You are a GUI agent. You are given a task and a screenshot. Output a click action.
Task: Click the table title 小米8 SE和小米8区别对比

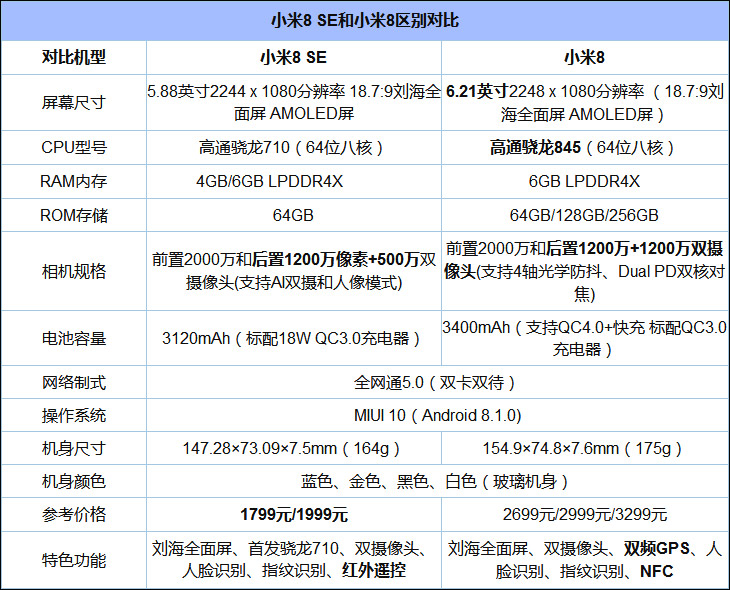(365, 20)
